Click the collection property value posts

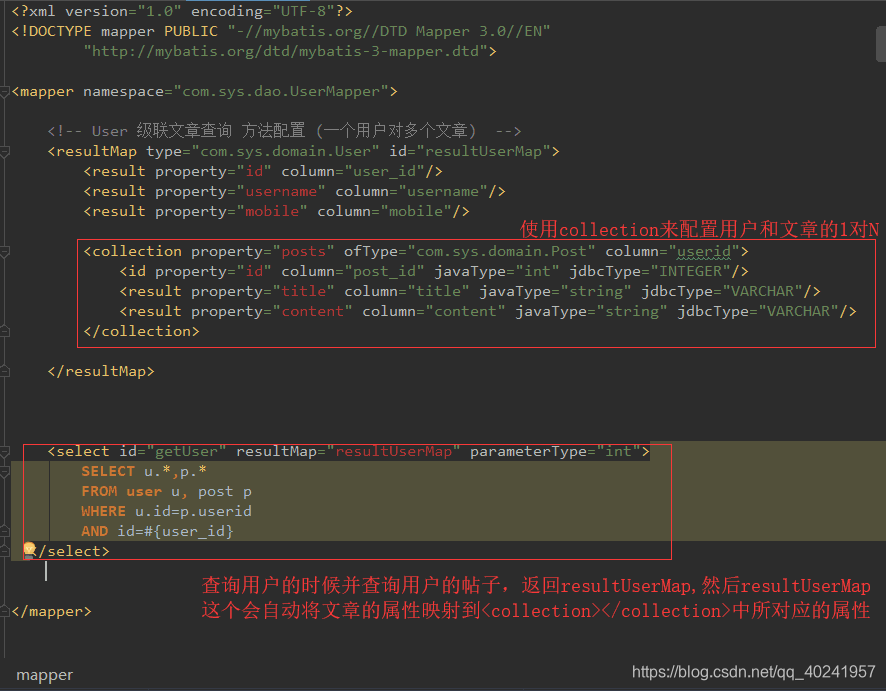click(303, 251)
